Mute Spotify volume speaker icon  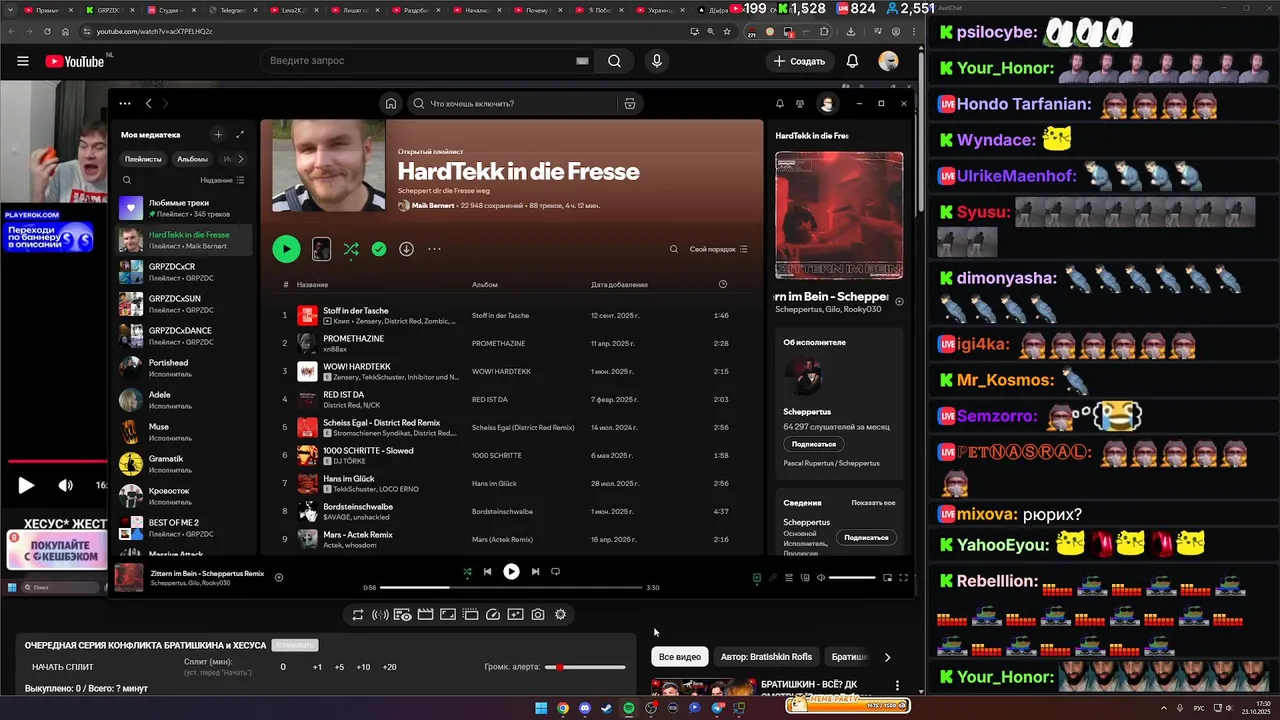pos(821,577)
